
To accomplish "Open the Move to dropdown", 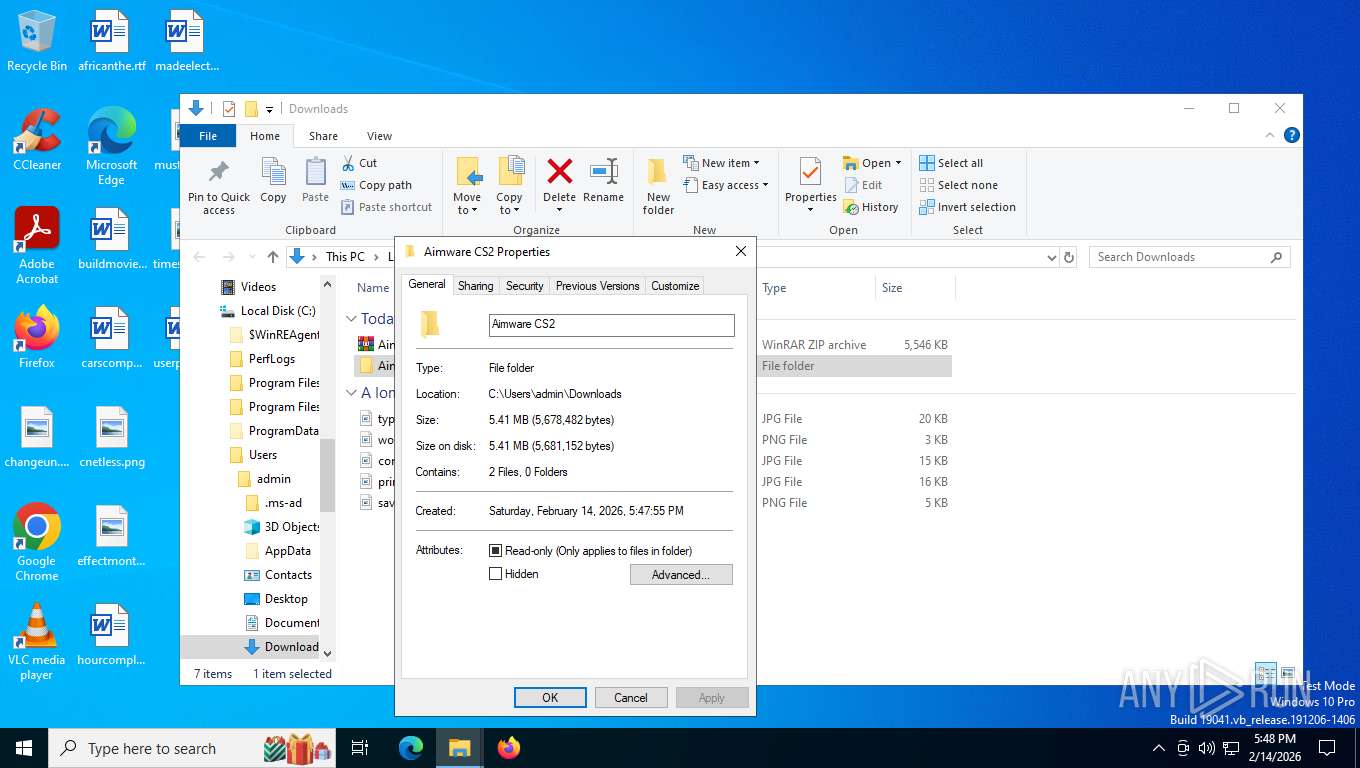I will (467, 186).
